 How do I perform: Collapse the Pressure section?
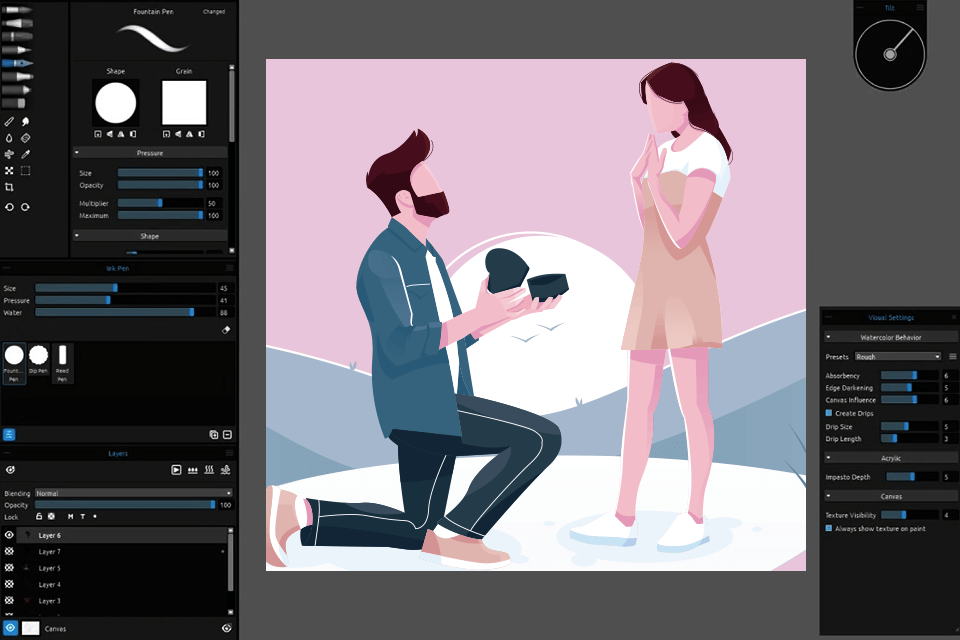point(75,152)
